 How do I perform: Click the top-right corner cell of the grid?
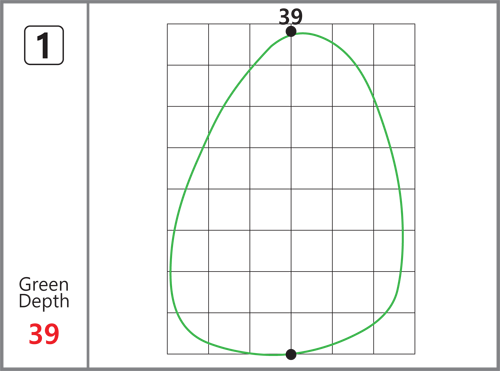click(394, 44)
